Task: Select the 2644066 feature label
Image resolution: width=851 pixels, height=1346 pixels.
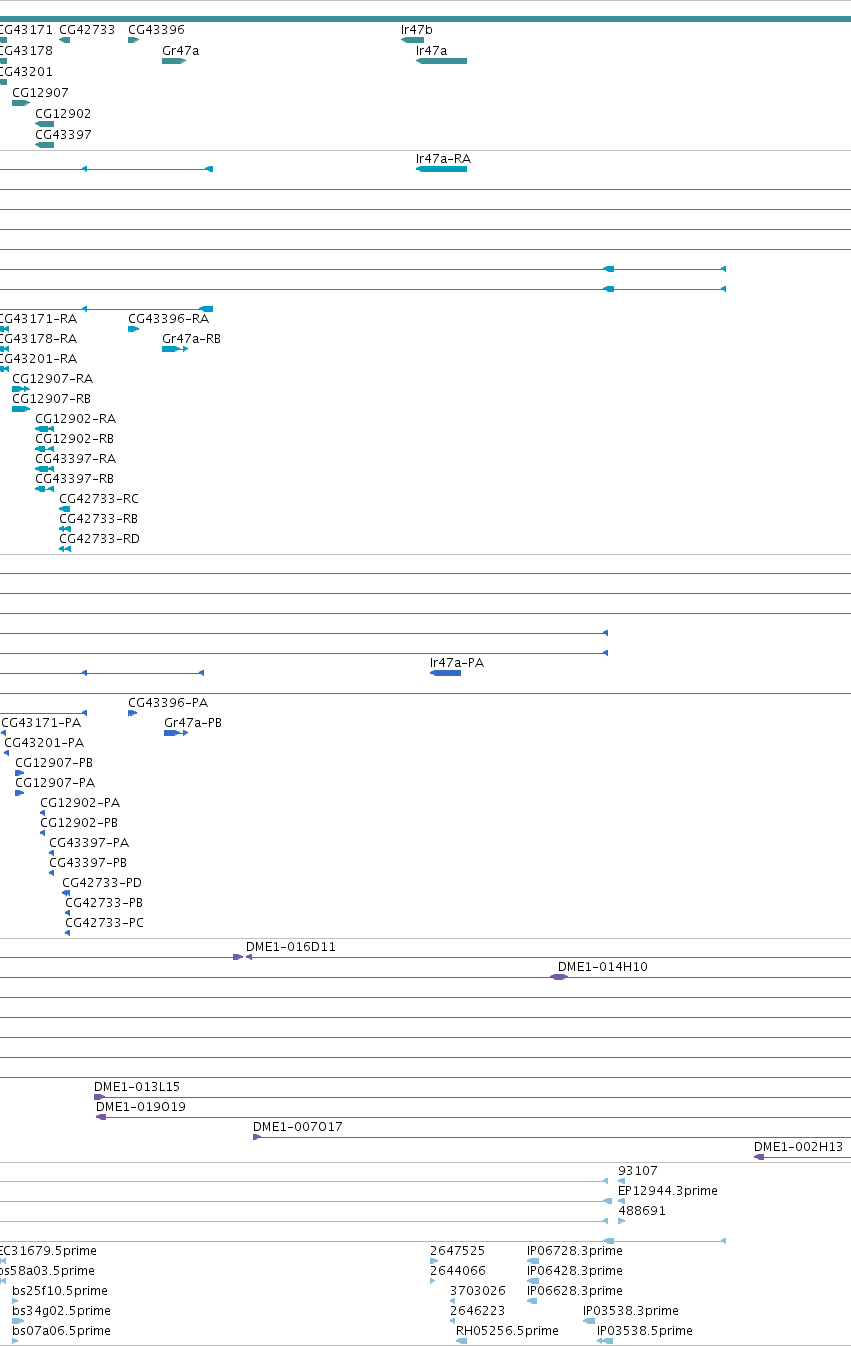Action: (x=458, y=1270)
